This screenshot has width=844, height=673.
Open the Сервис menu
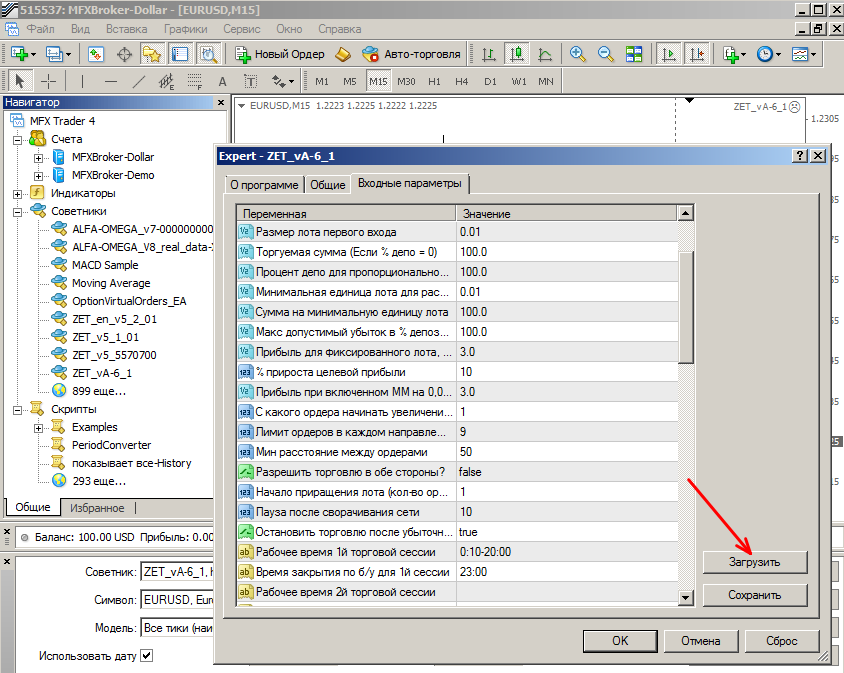coord(242,29)
